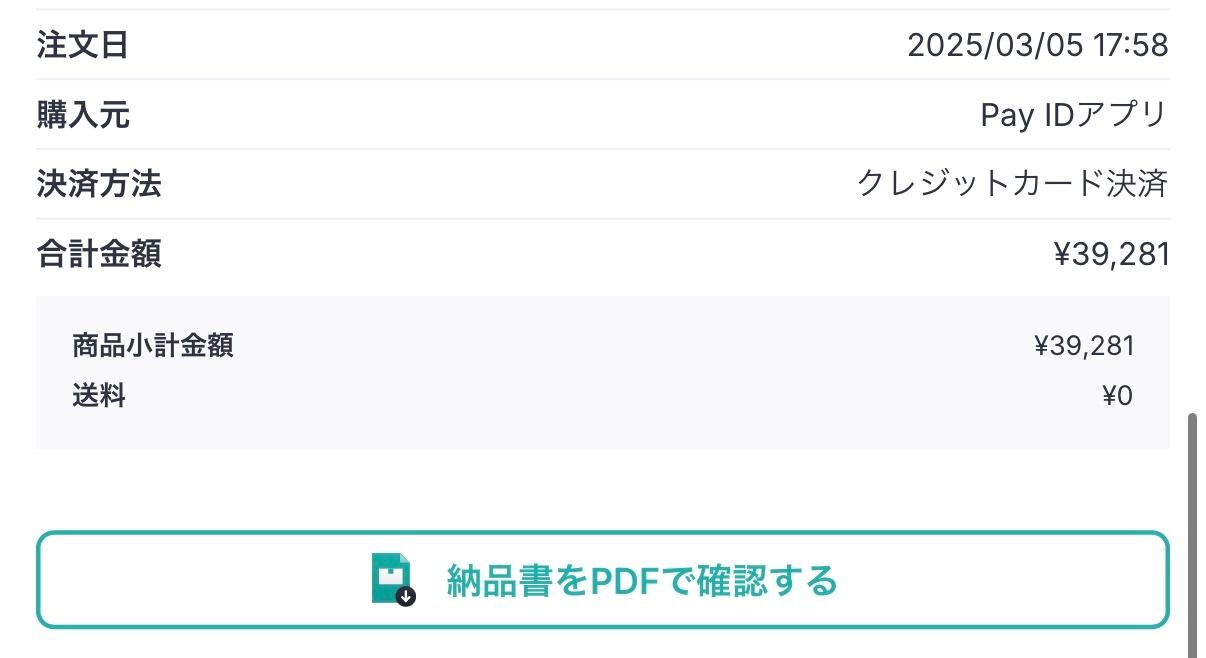1206x658 pixels.
Task: Open 納品書をPDFで確認する
Action: pyautogui.click(x=641, y=581)
